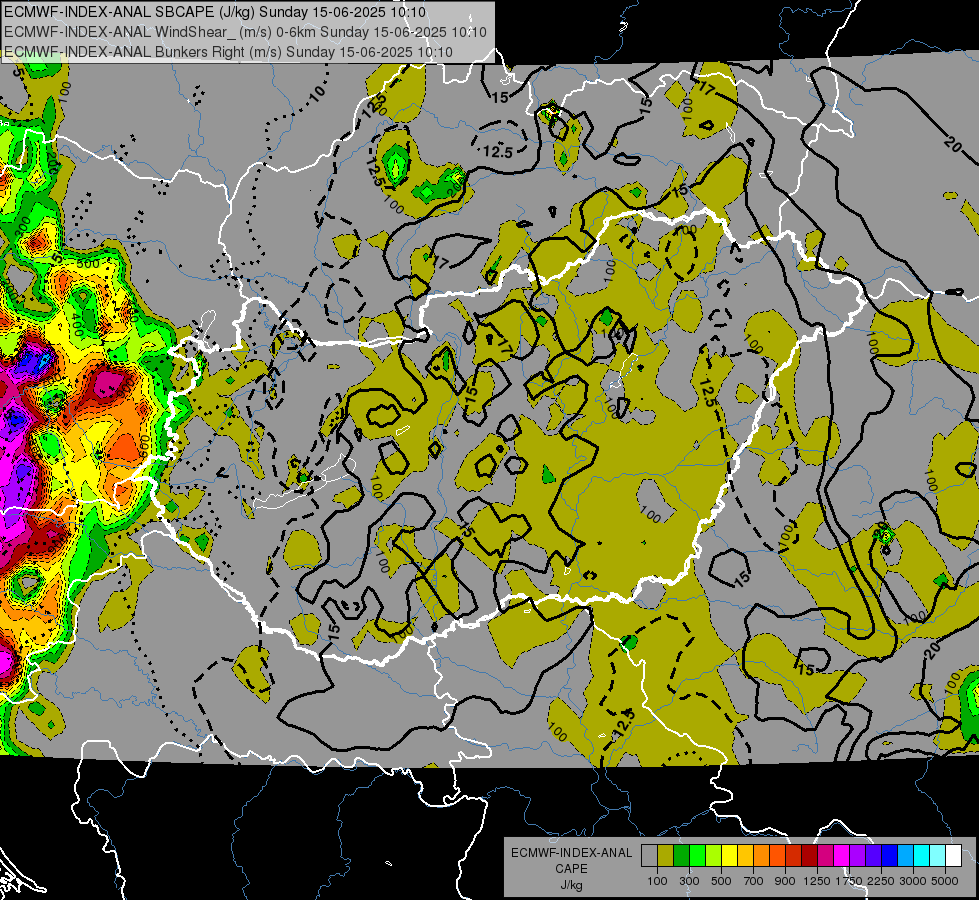
Task: Select the 700 tick label on the colorbar
Action: point(754,881)
